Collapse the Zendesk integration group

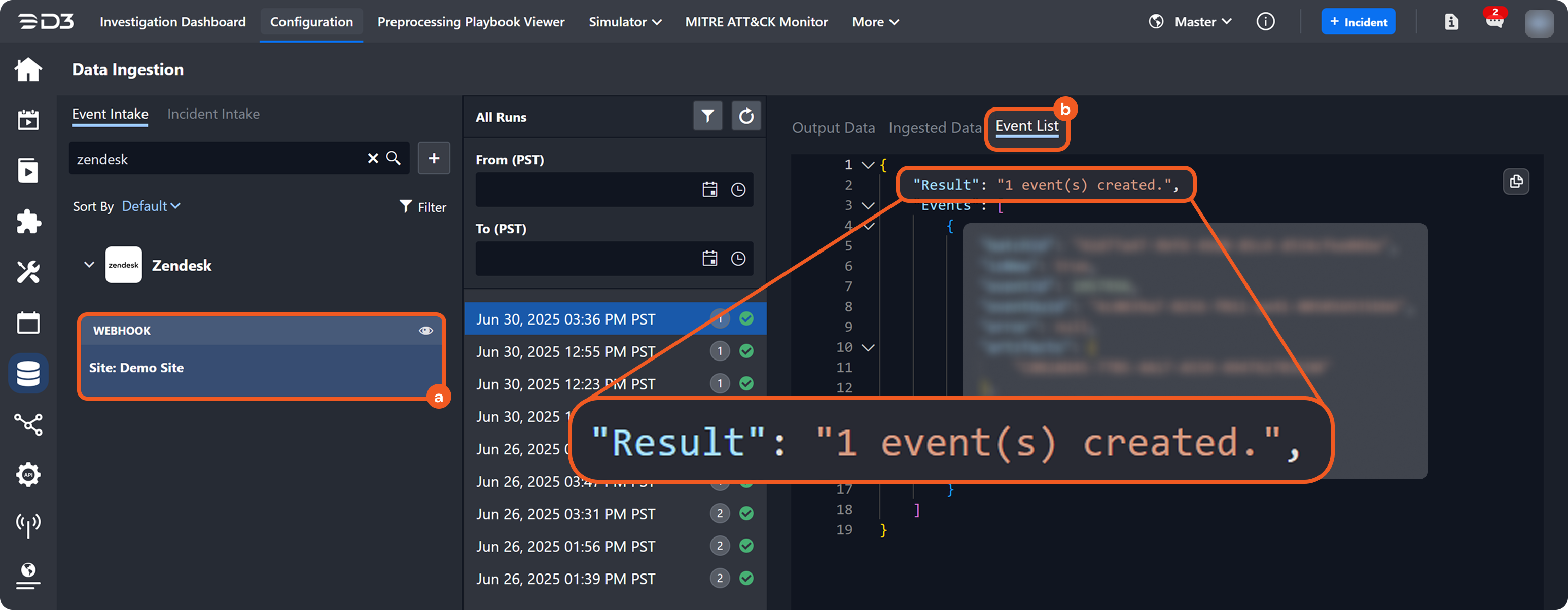tap(89, 265)
